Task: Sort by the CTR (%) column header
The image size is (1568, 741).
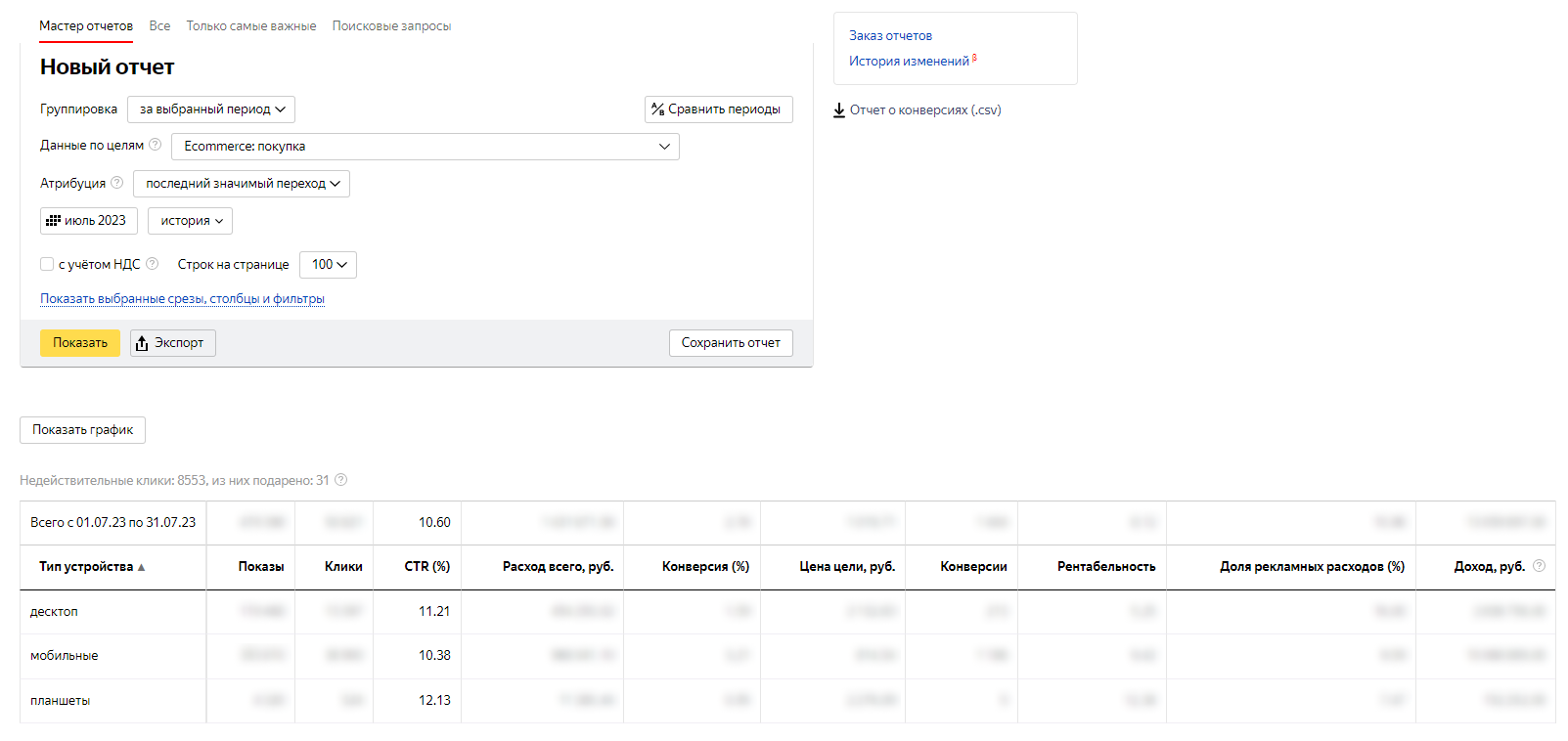Action: click(427, 567)
